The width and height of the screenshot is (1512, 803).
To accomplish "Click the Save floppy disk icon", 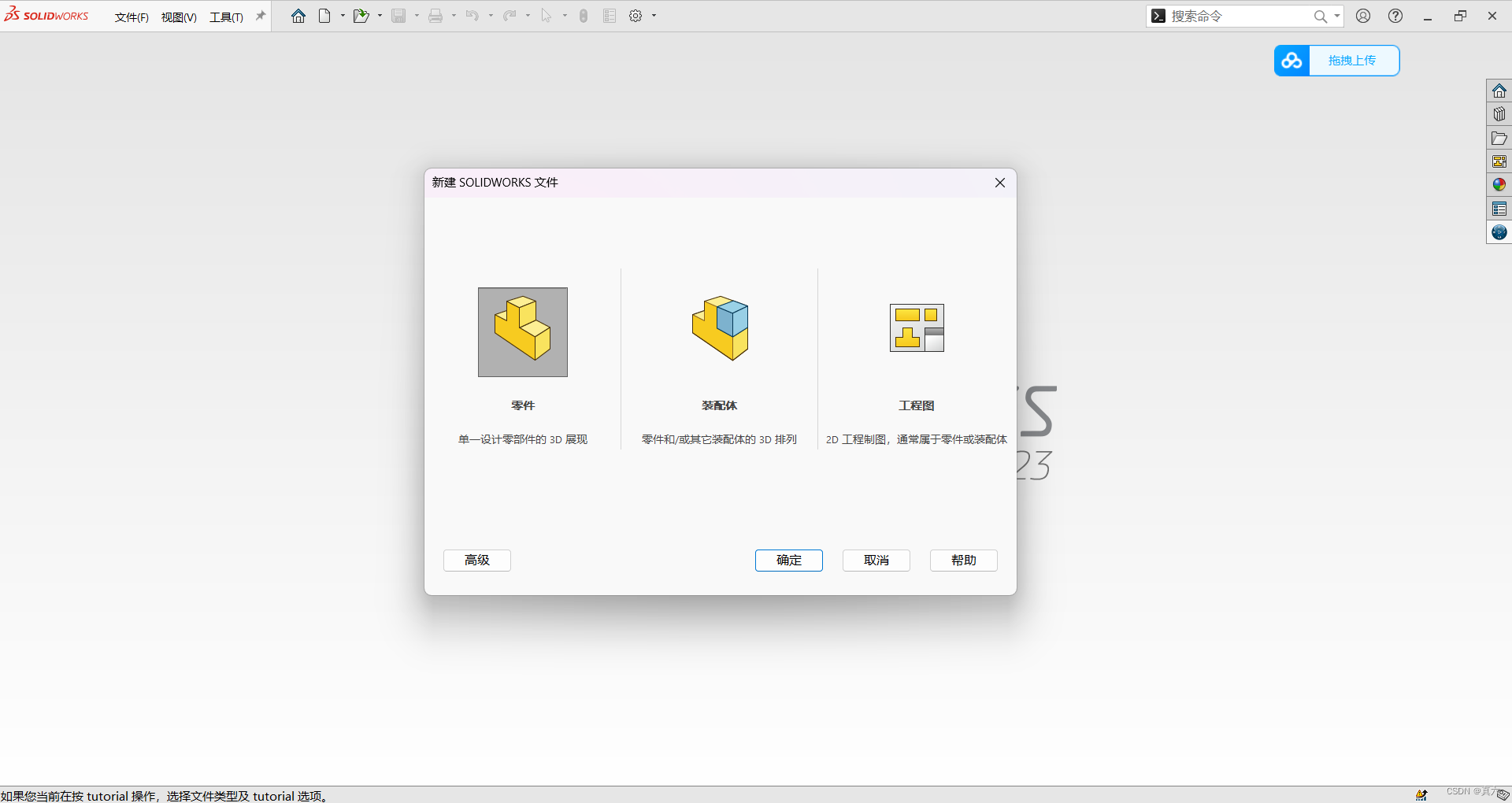I will point(399,16).
